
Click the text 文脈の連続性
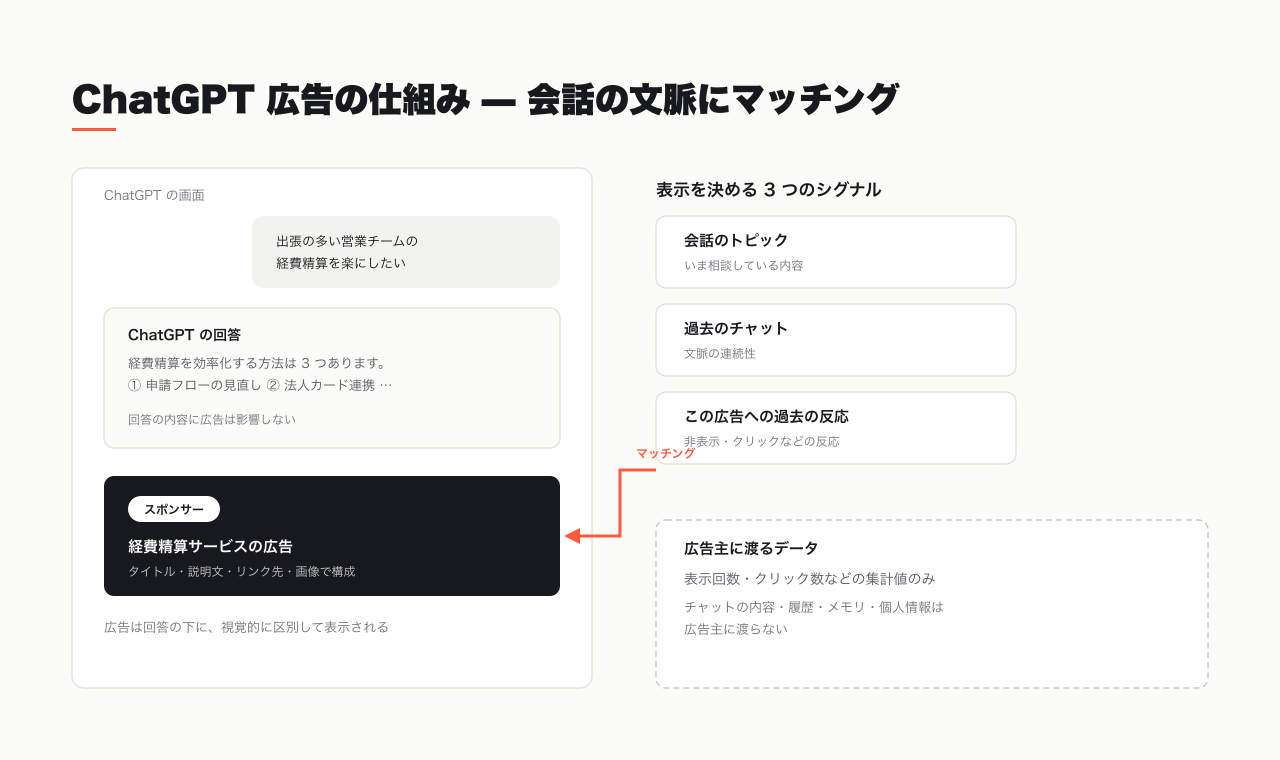(x=720, y=354)
